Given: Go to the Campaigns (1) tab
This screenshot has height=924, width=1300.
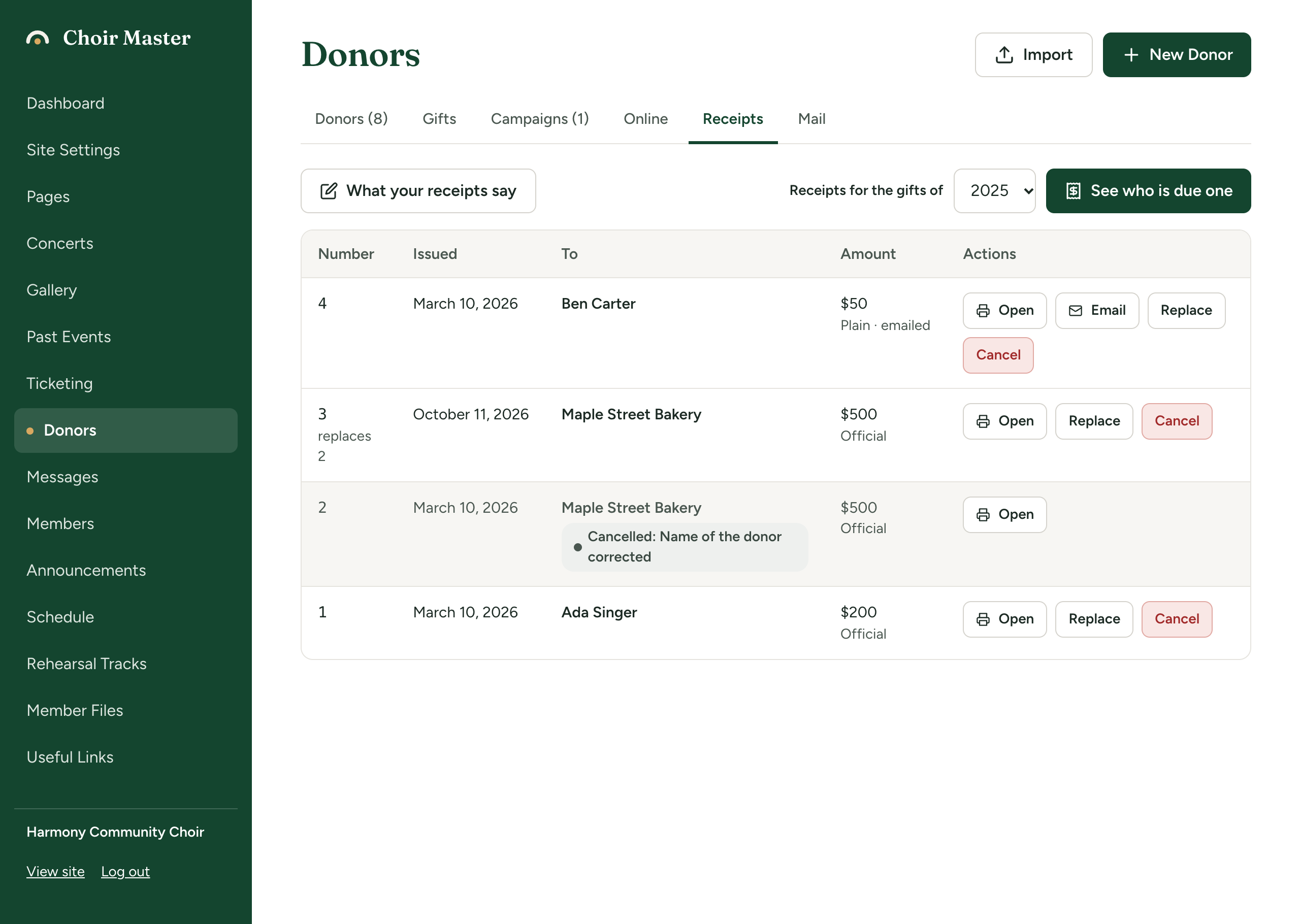Looking at the screenshot, I should point(539,119).
